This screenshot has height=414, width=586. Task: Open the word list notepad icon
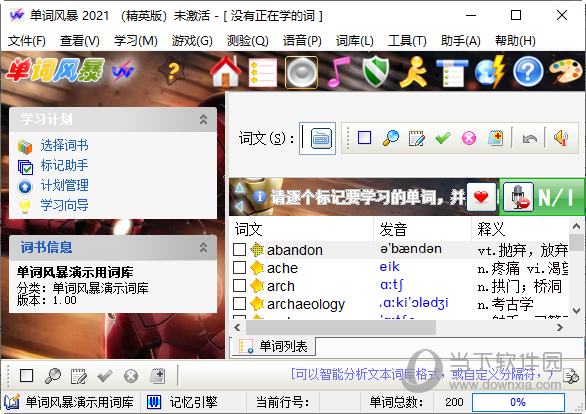[263, 72]
